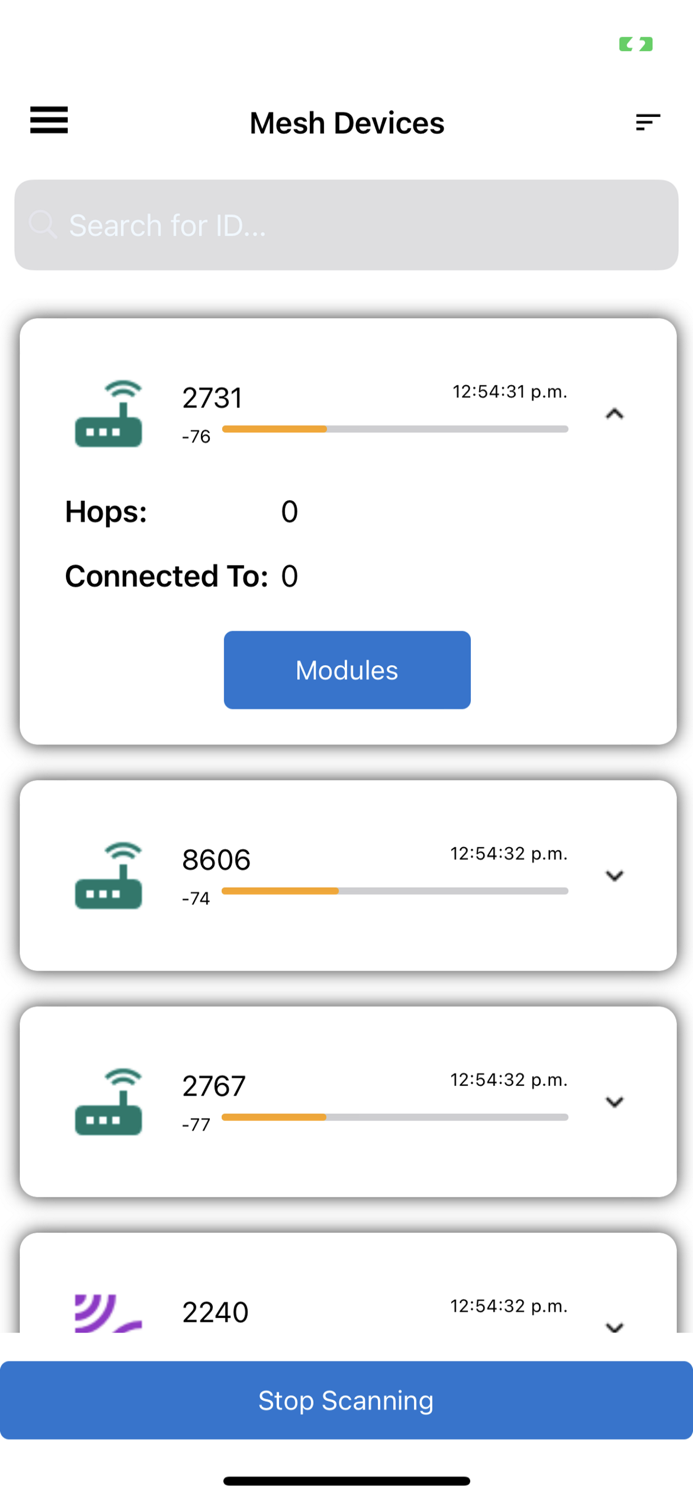Click the Search for ID input field
693x1500 pixels.
(x=346, y=225)
